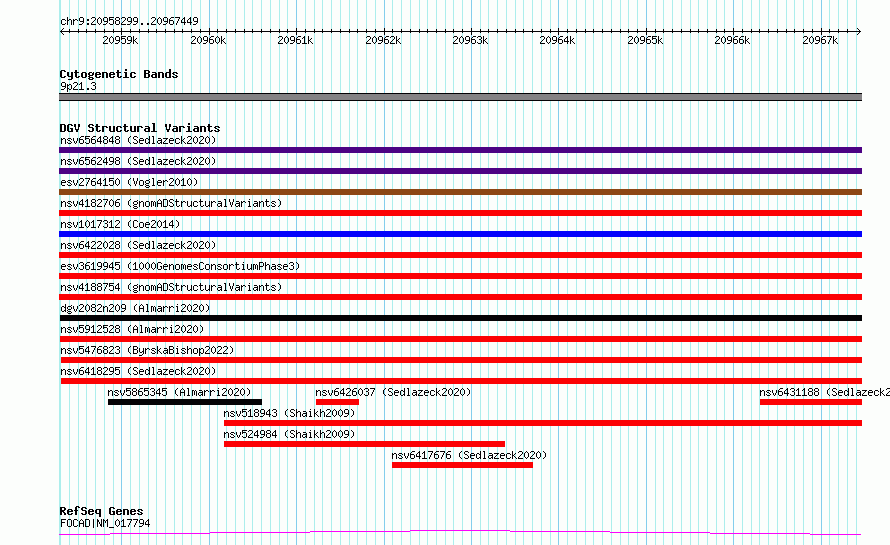Click the 20967k ruler position

[820, 40]
